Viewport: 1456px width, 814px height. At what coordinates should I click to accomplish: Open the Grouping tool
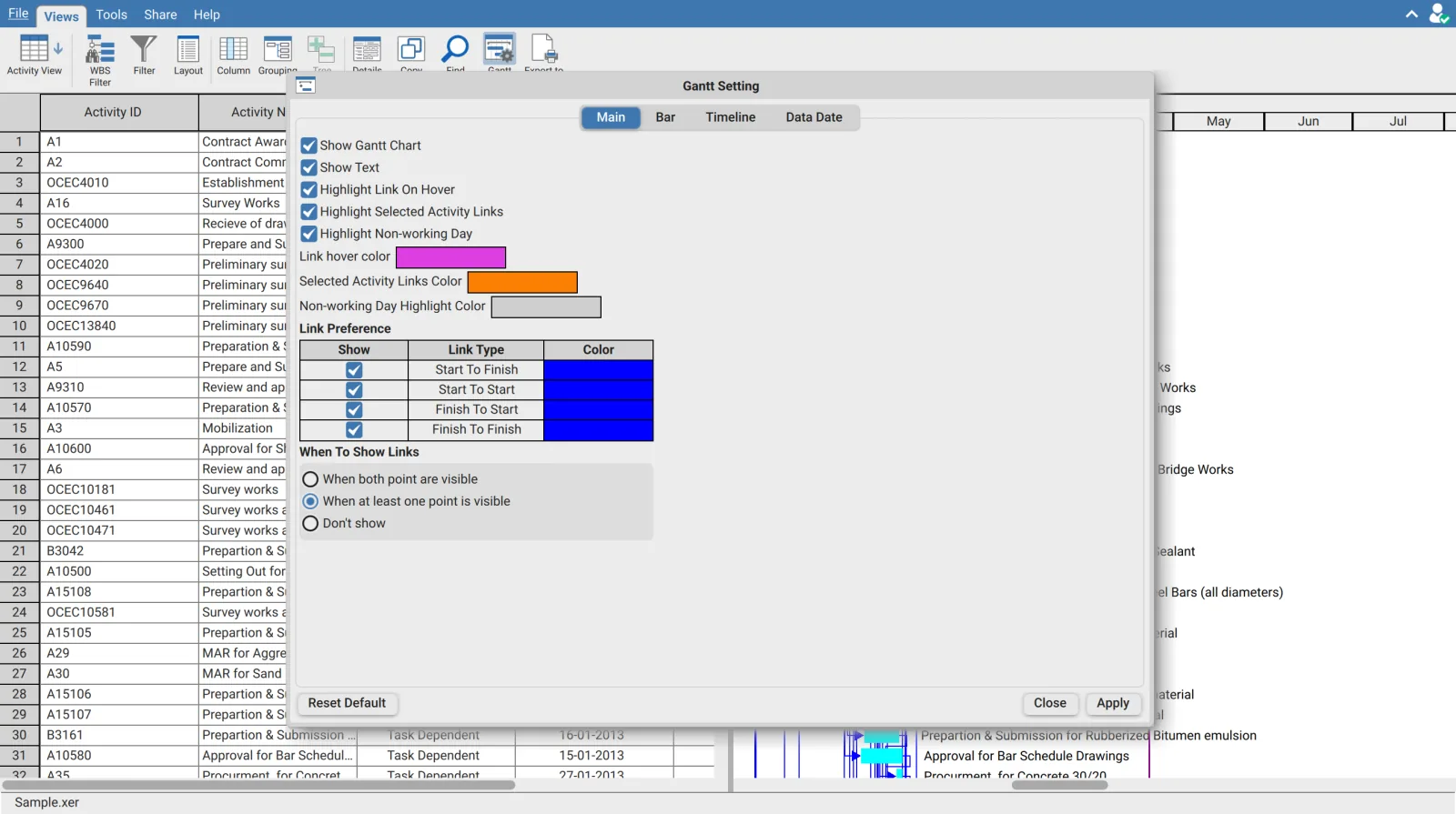coord(278,55)
